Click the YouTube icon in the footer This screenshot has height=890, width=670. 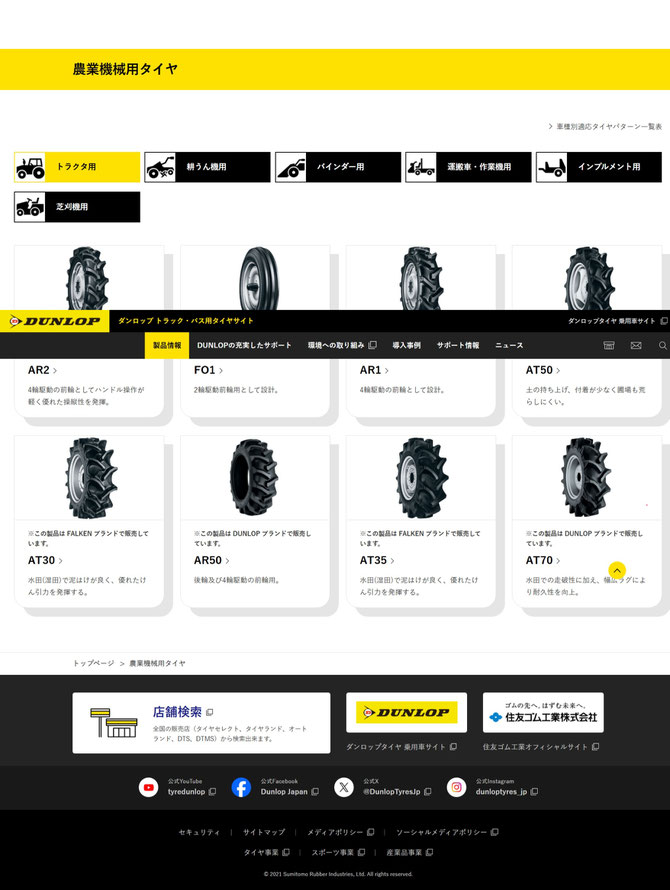[x=149, y=787]
